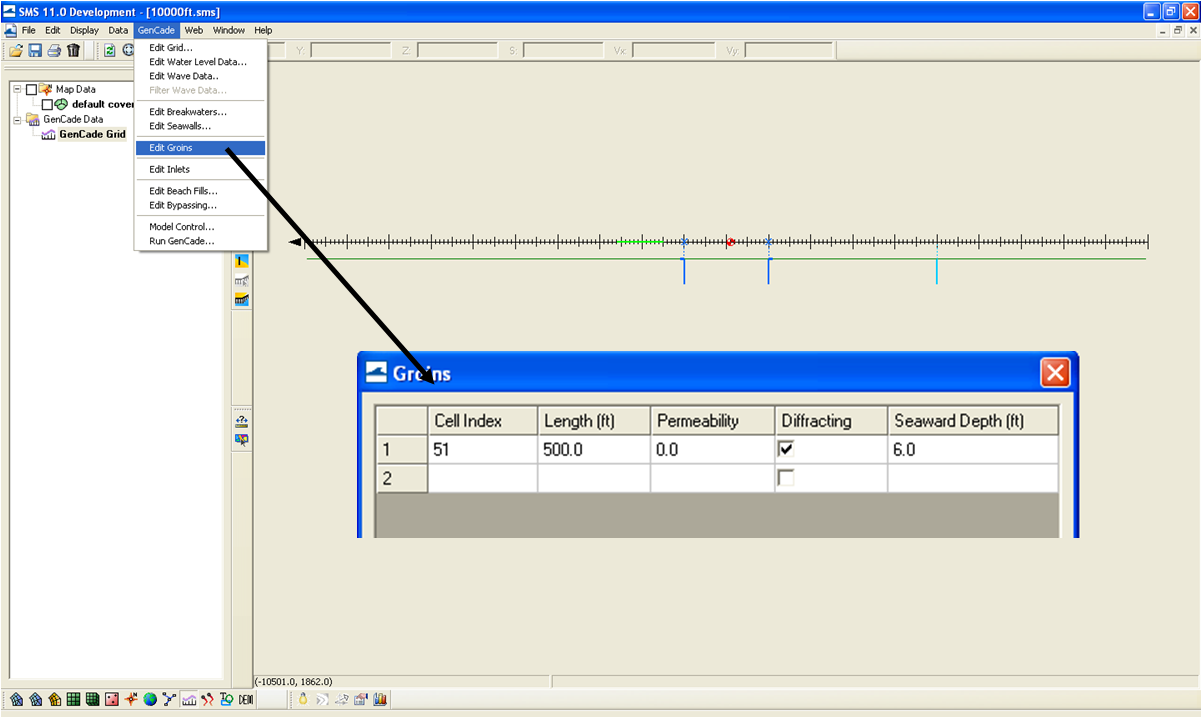The image size is (1202, 718).
Task: Click the row 1 header in Groins table
Action: pyautogui.click(x=401, y=450)
